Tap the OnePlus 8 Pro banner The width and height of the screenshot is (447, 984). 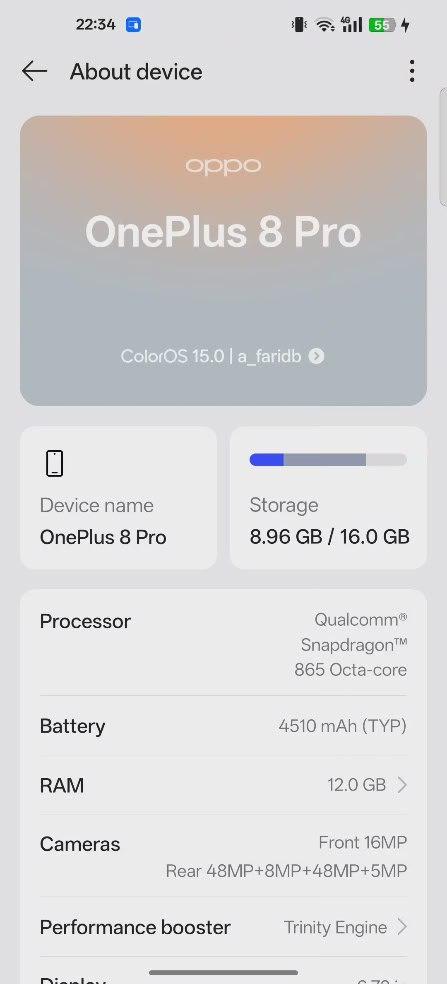[224, 260]
